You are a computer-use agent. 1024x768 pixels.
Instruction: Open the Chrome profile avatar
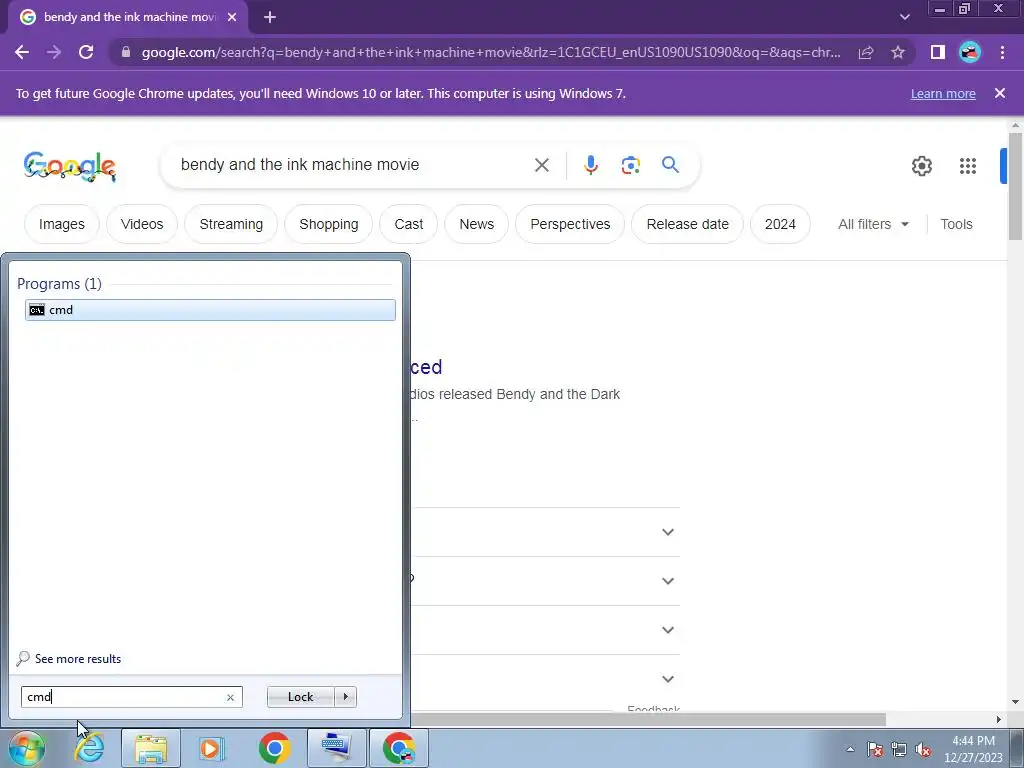[x=970, y=52]
